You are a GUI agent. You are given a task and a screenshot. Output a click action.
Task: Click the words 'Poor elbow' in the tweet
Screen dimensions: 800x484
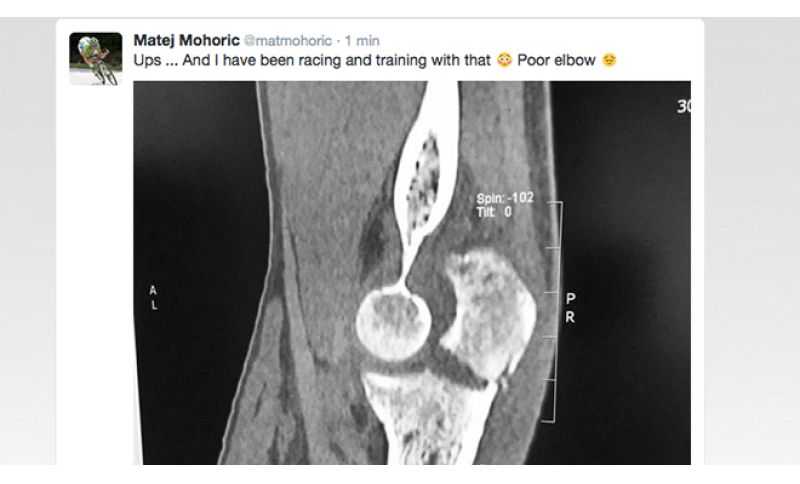tap(556, 61)
